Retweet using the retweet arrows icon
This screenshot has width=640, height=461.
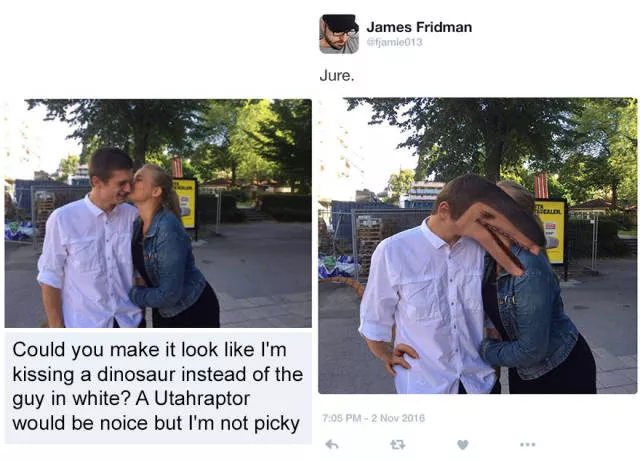398,444
